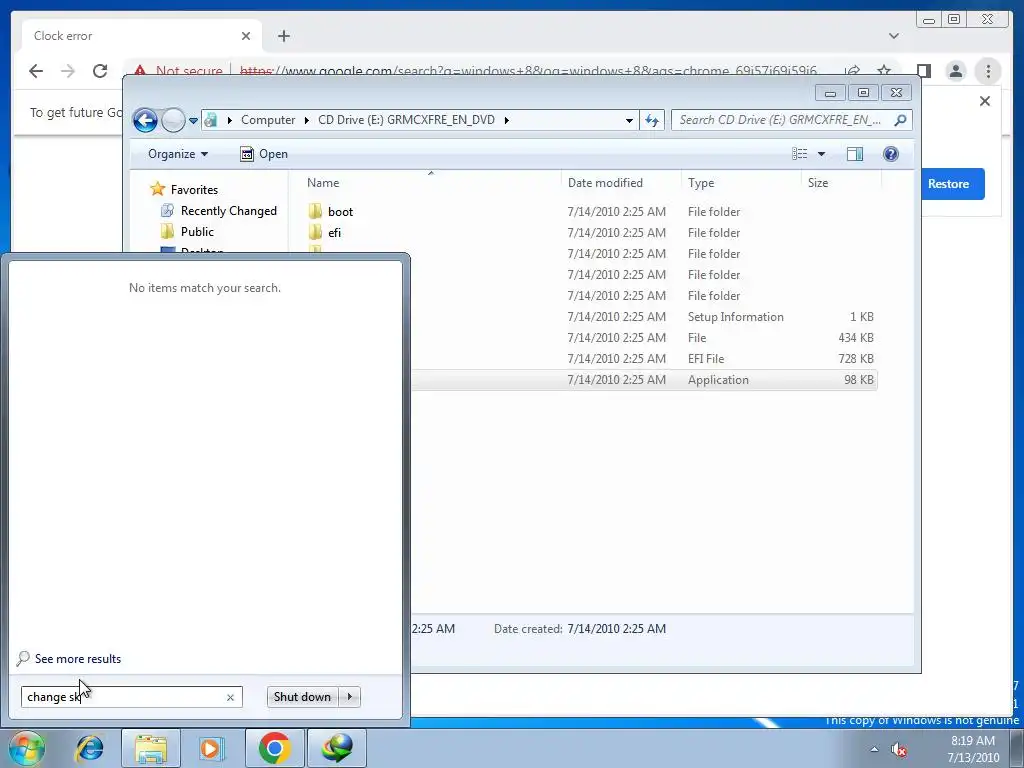Click Computer in the address breadcrumb
Image resolution: width=1024 pixels, height=768 pixels.
(x=268, y=120)
